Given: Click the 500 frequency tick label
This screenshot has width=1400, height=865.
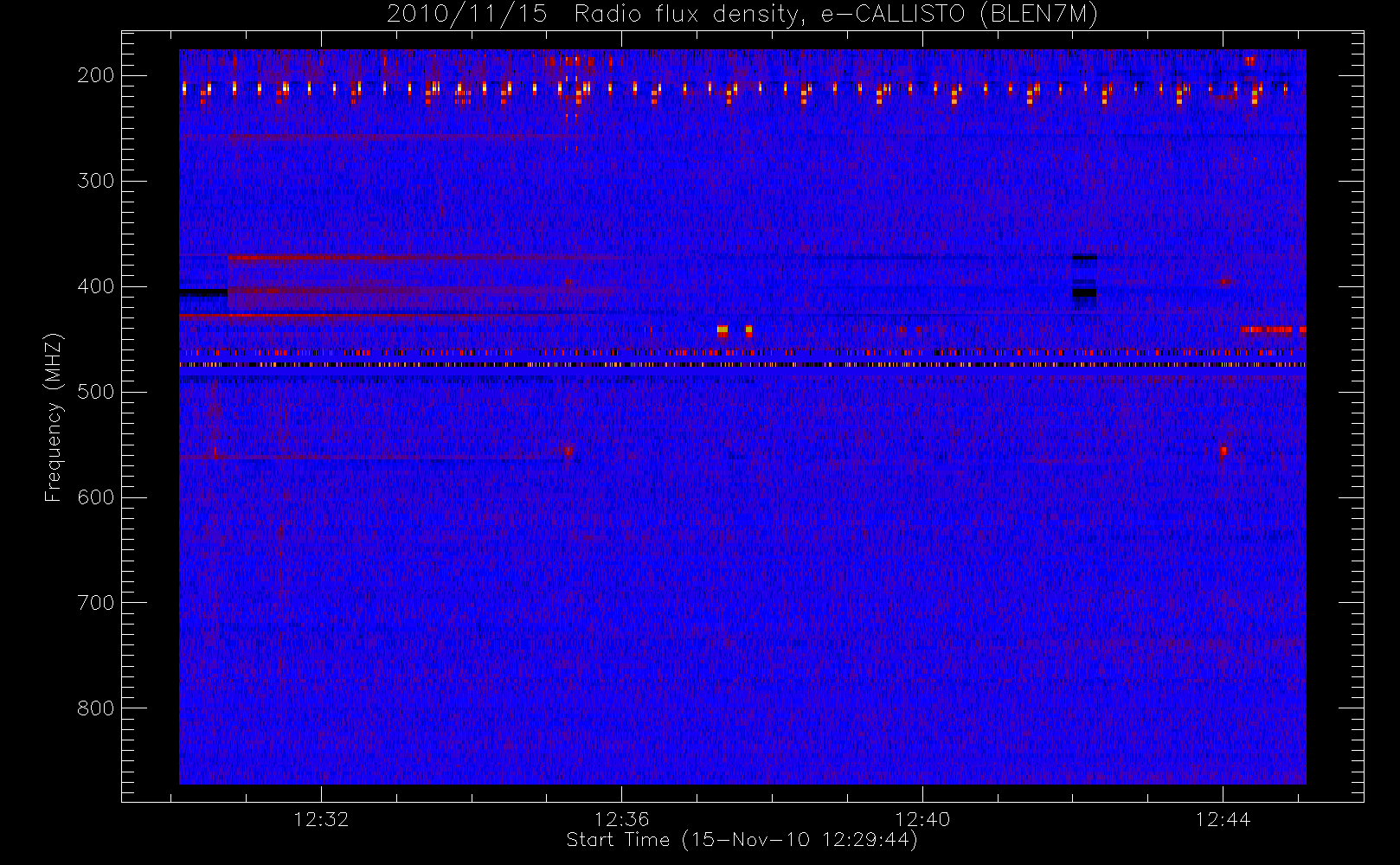Looking at the screenshot, I should point(96,392).
